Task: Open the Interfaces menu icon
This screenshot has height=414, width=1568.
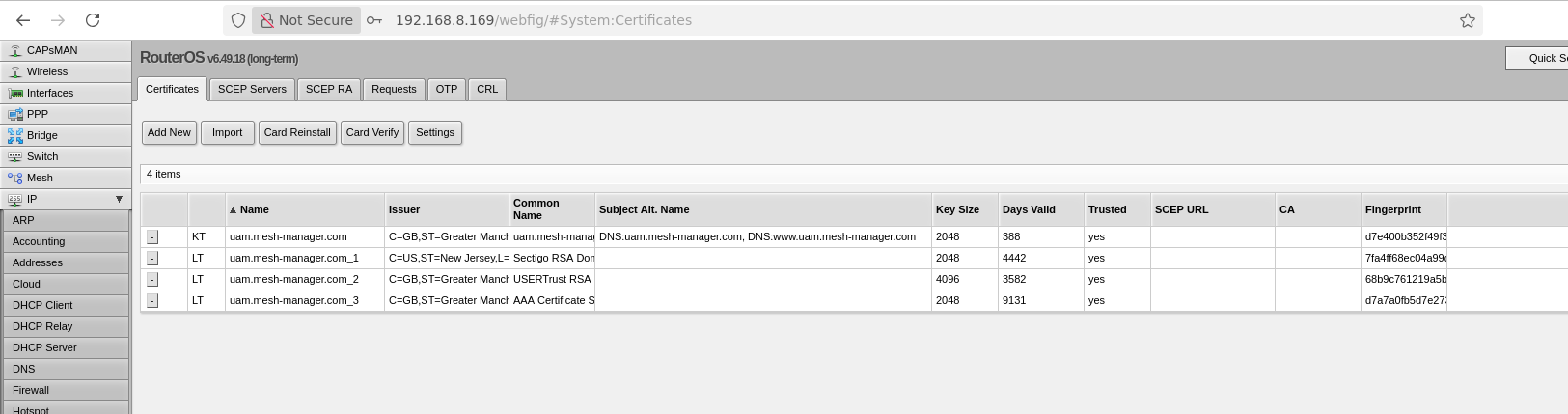Action: coord(15,93)
